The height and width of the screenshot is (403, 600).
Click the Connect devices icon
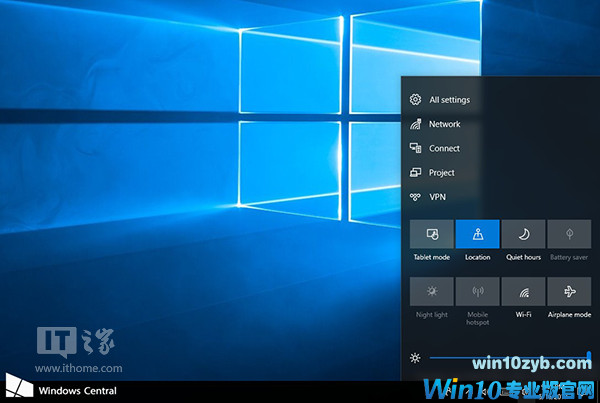coord(415,148)
